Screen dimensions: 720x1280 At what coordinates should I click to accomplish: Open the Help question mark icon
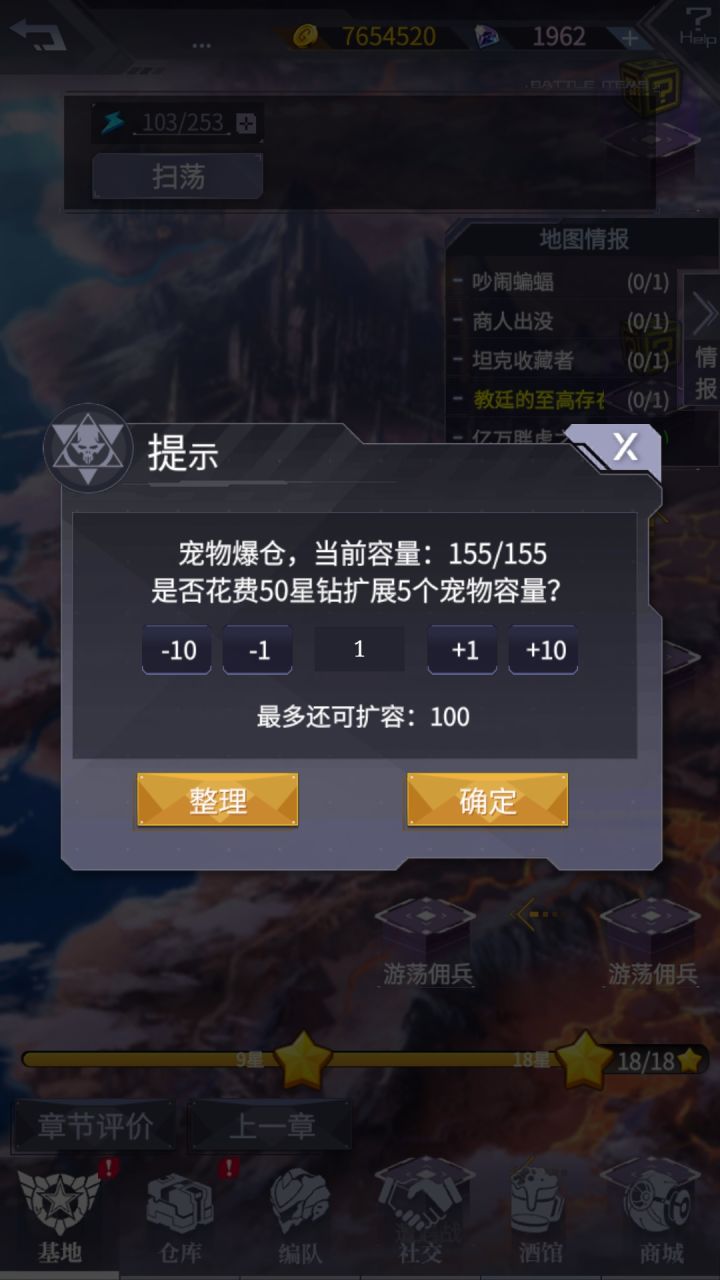point(697,24)
